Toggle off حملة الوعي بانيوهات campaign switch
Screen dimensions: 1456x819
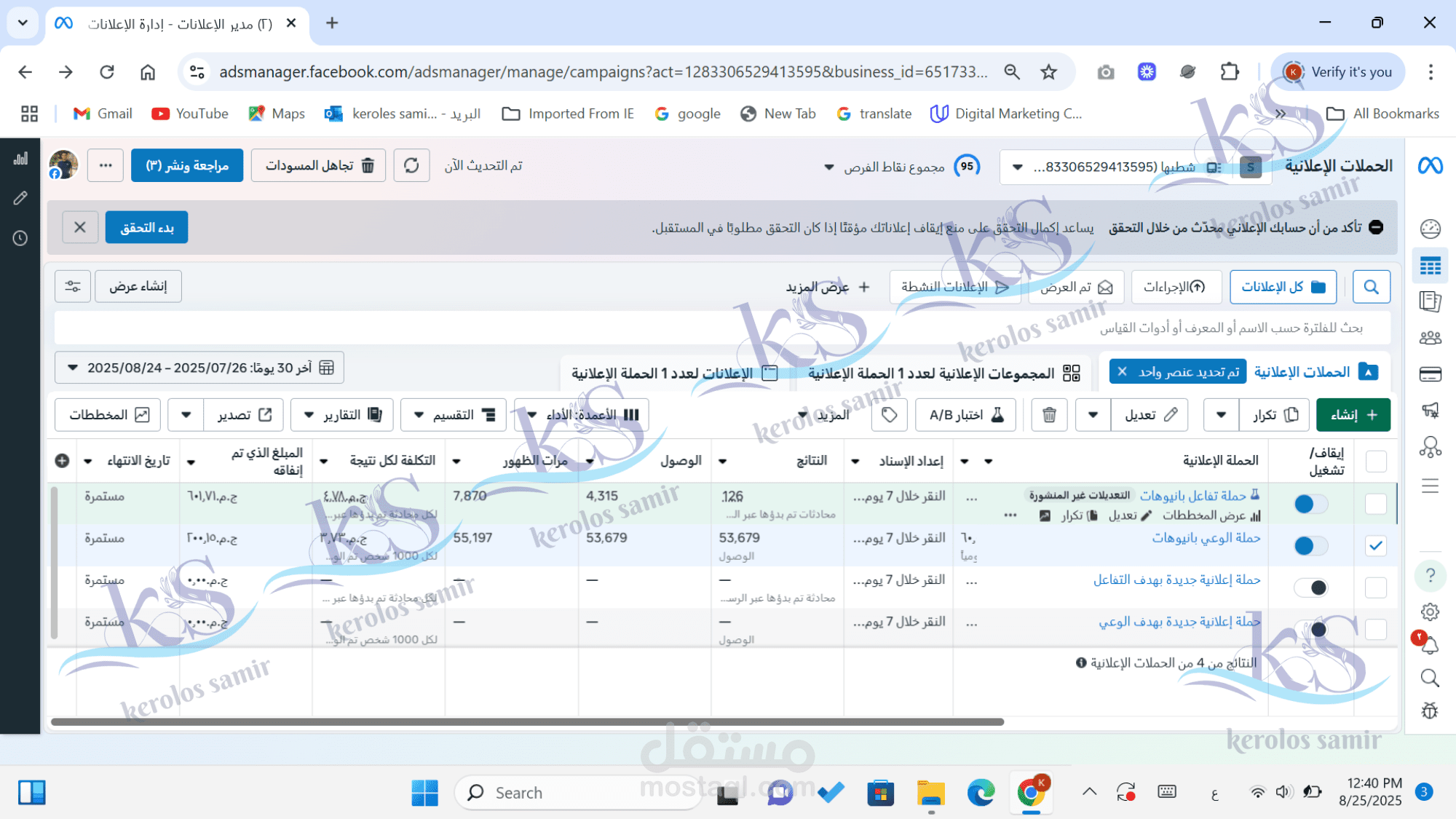(x=1310, y=545)
